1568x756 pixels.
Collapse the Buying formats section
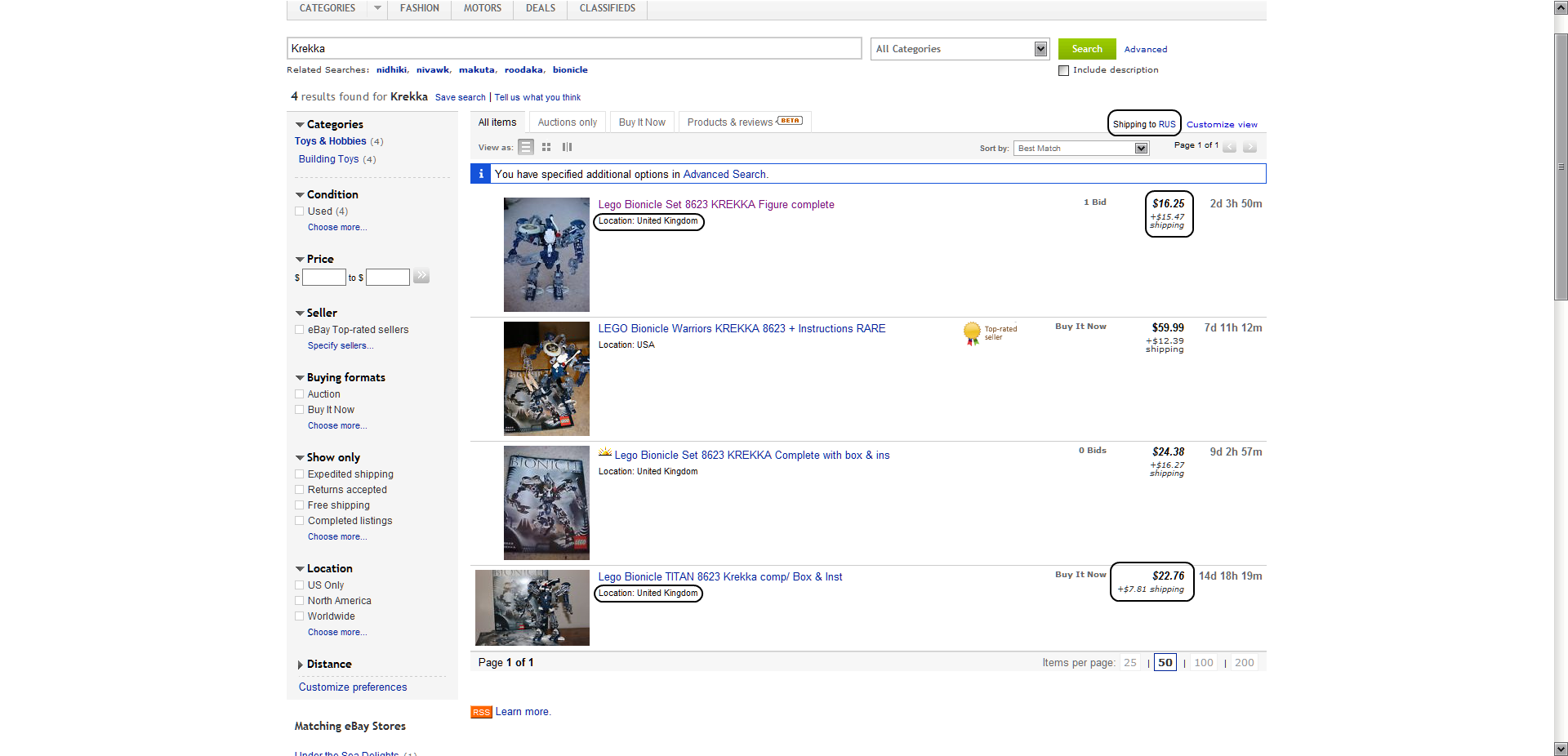[300, 378]
